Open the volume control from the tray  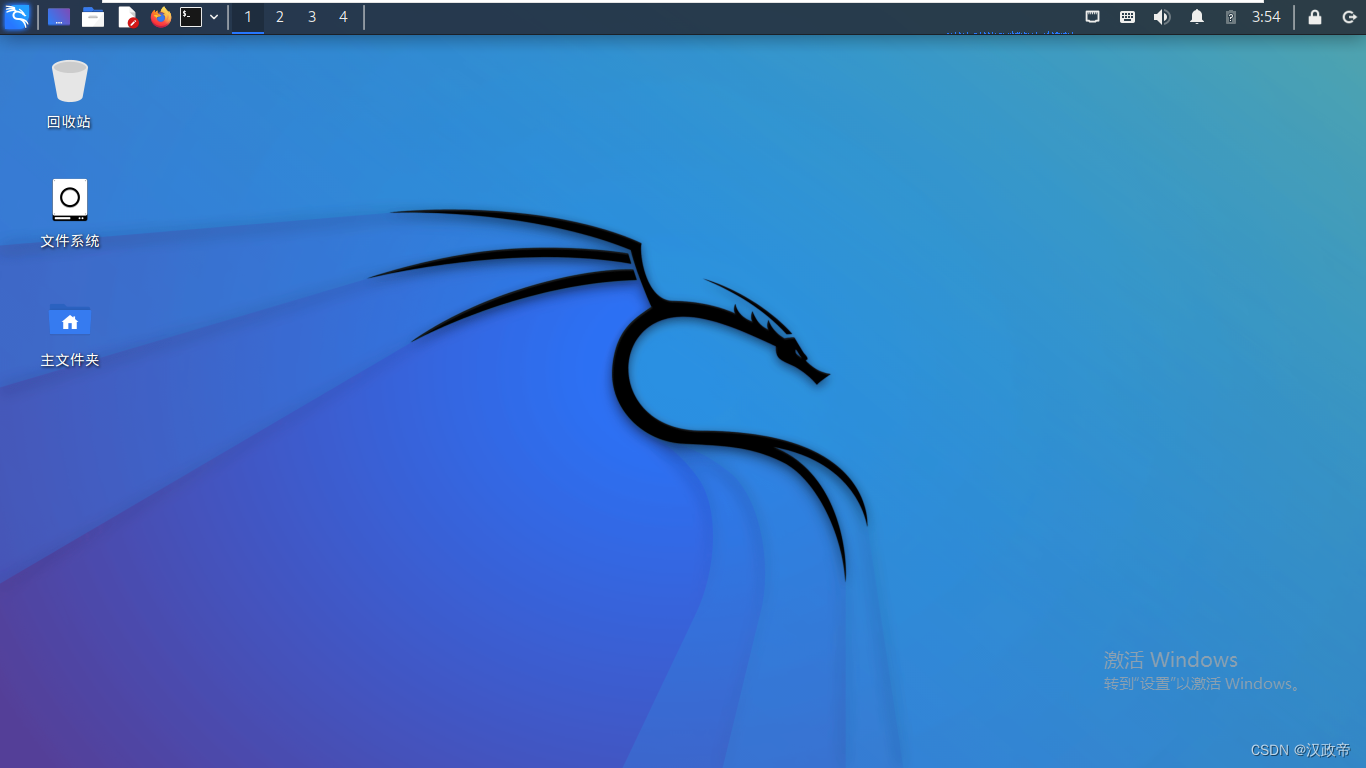pos(1162,16)
